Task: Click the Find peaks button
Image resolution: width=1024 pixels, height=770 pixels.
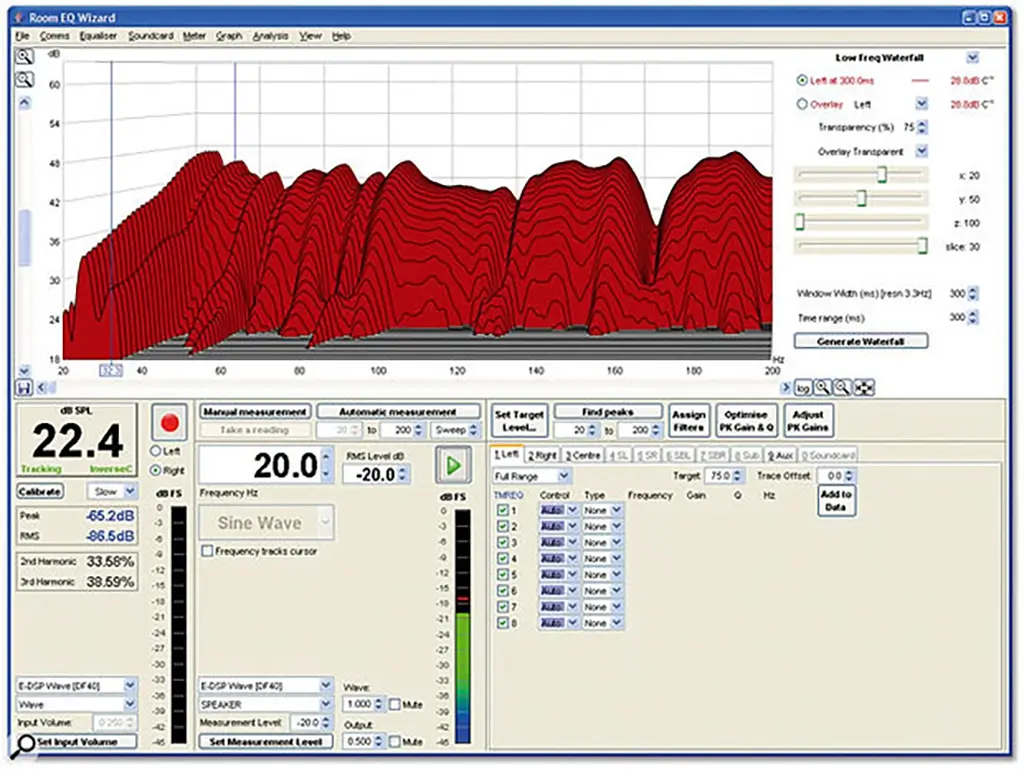Action: pyautogui.click(x=608, y=412)
